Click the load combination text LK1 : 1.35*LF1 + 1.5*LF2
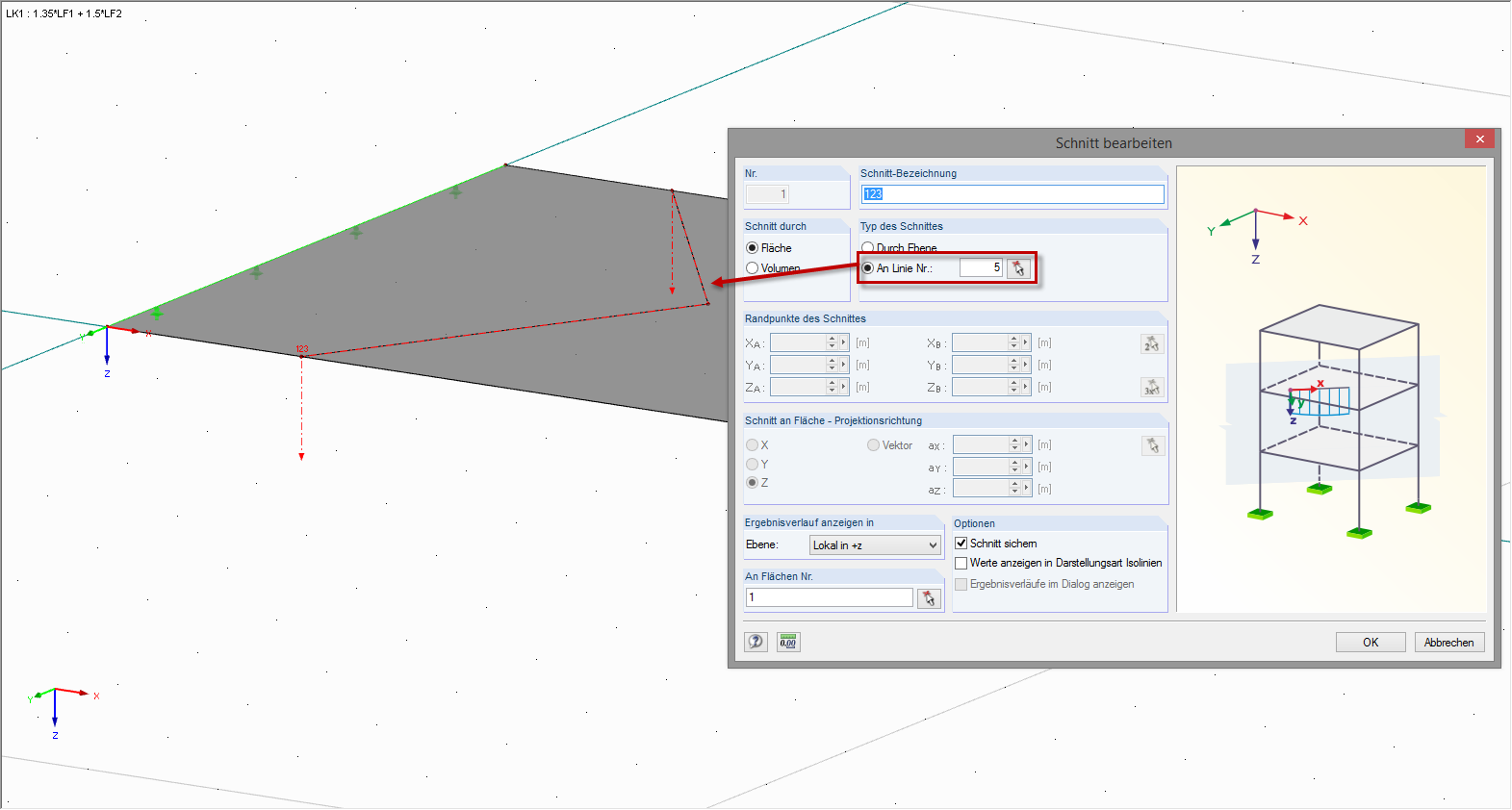 click(x=64, y=13)
